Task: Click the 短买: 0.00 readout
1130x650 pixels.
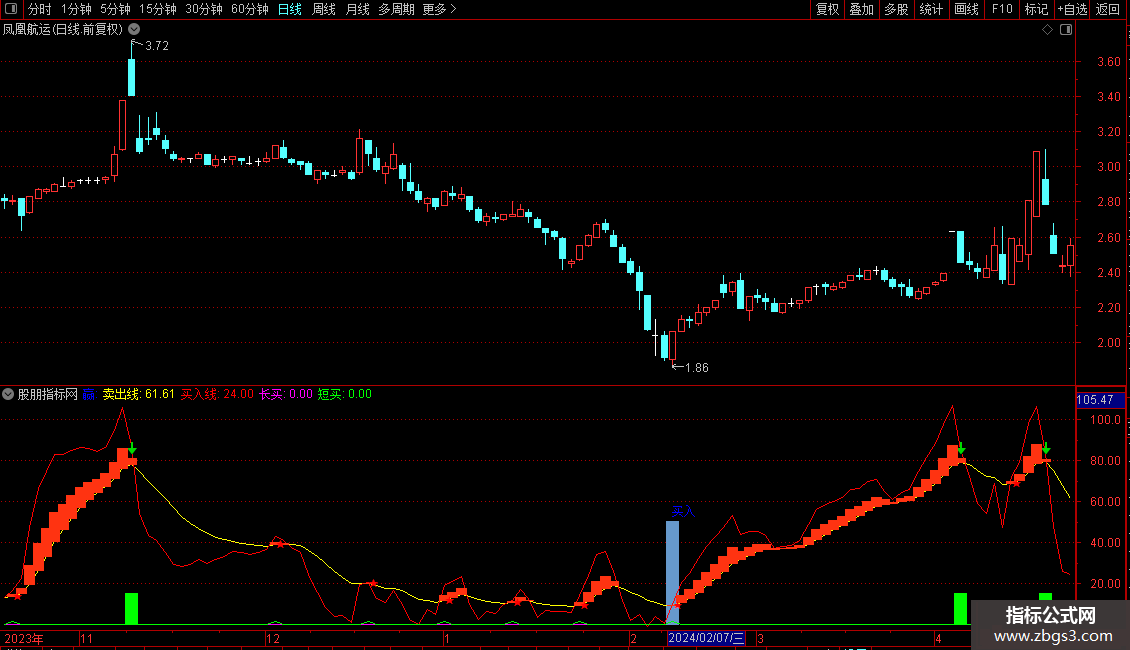Action: coord(344,394)
